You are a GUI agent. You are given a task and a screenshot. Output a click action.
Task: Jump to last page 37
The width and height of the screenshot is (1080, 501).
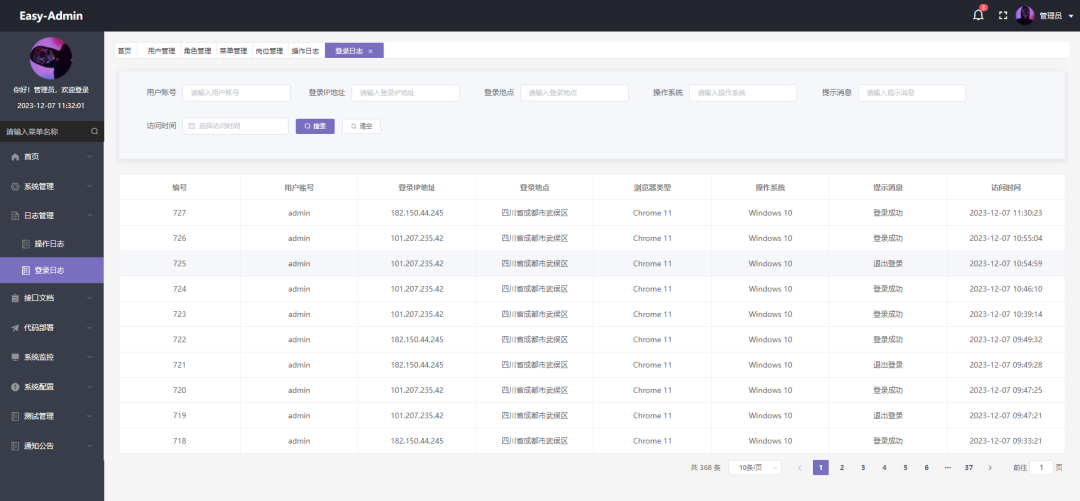coord(968,467)
